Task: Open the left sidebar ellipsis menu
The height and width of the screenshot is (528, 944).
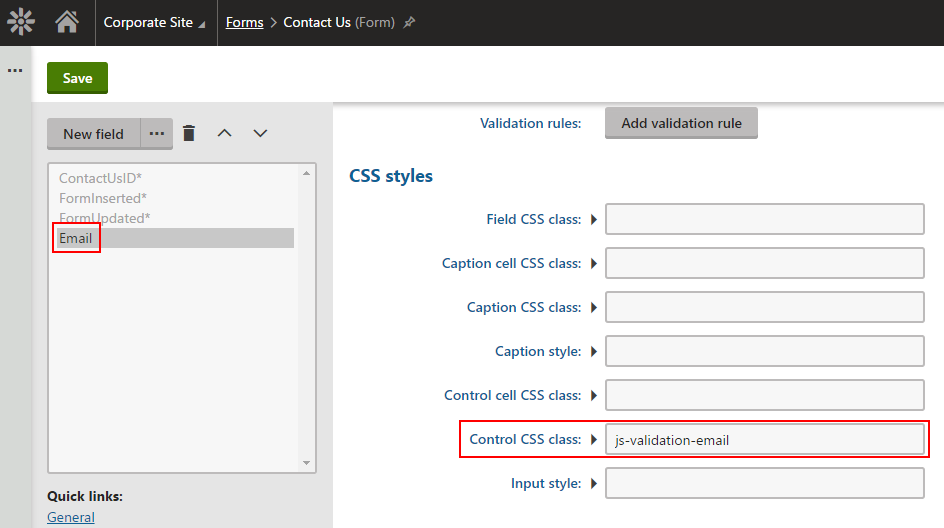Action: tap(15, 71)
